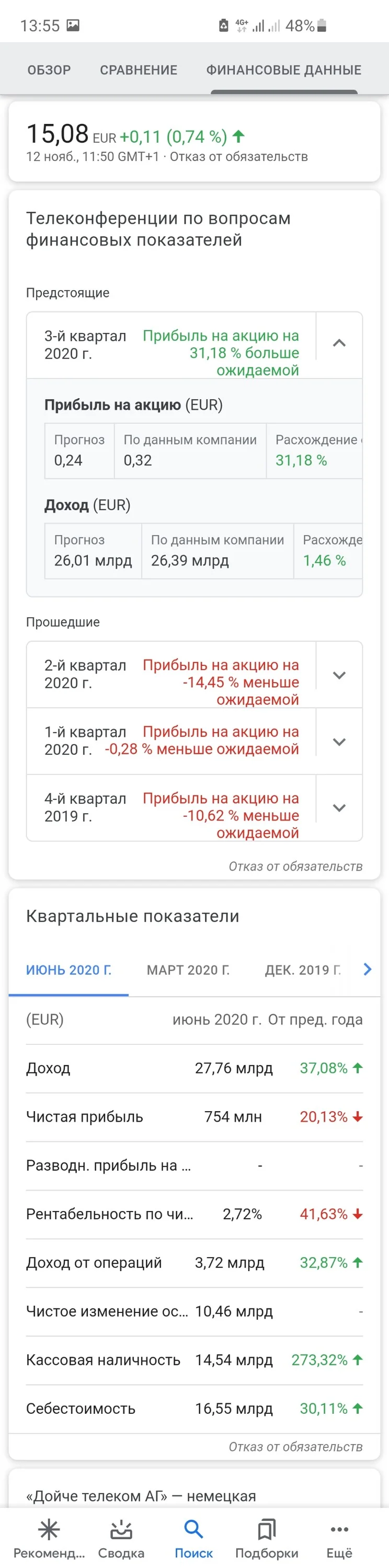This screenshot has height=1568, width=389.
Task: Open Подборки bookmarks icon
Action: click(267, 1529)
